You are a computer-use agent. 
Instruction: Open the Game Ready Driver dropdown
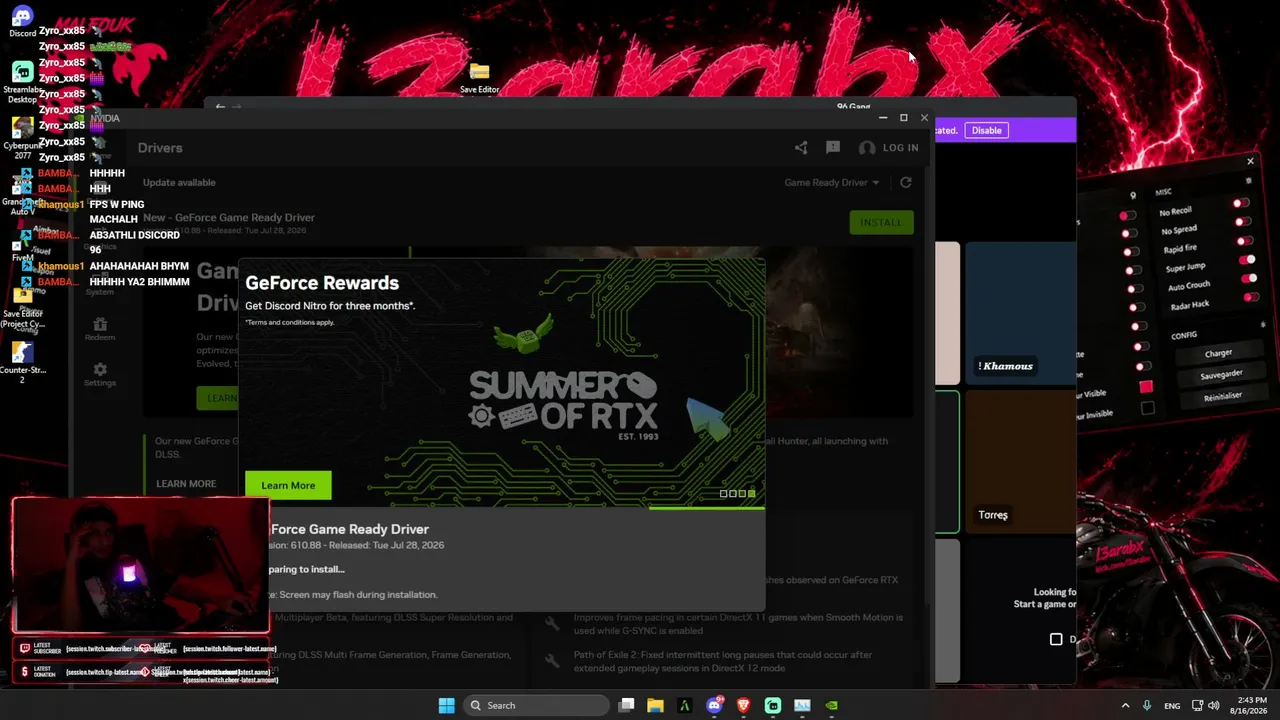(x=832, y=182)
